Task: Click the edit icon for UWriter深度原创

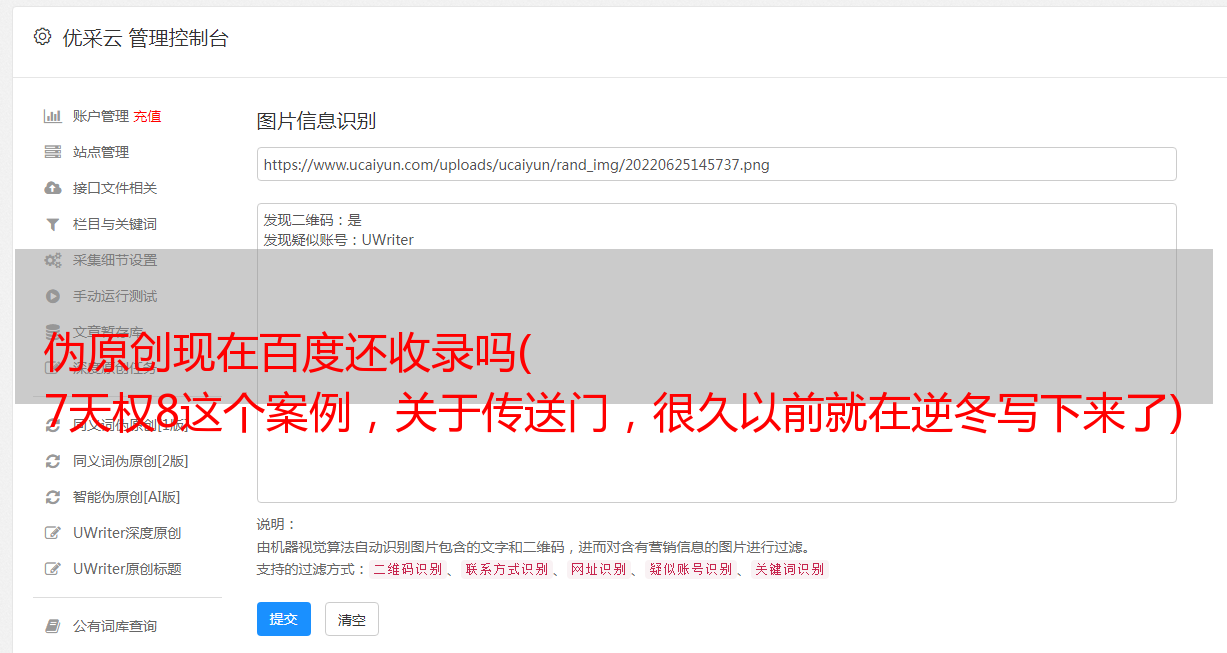Action: coord(53,533)
